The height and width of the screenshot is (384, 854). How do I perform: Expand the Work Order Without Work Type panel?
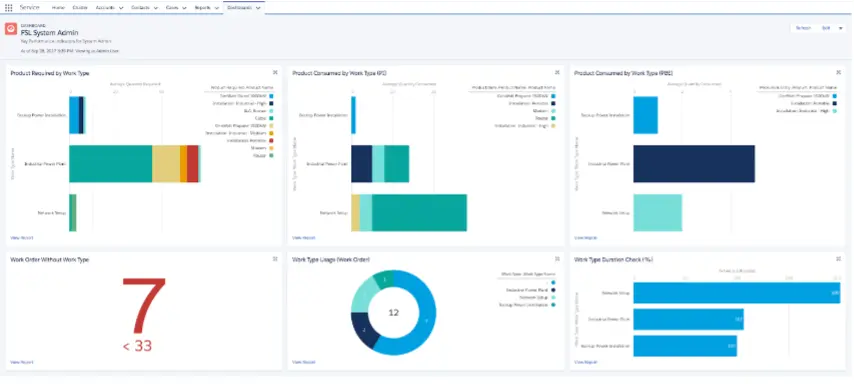click(275, 259)
